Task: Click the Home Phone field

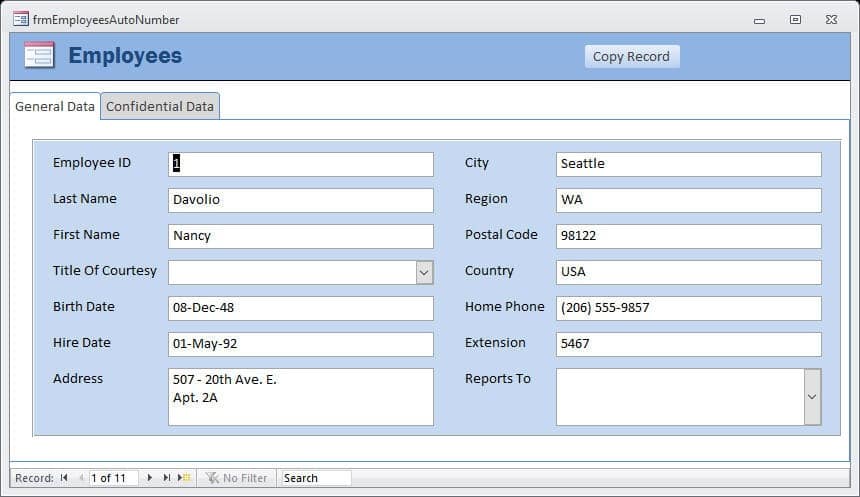Action: click(688, 308)
